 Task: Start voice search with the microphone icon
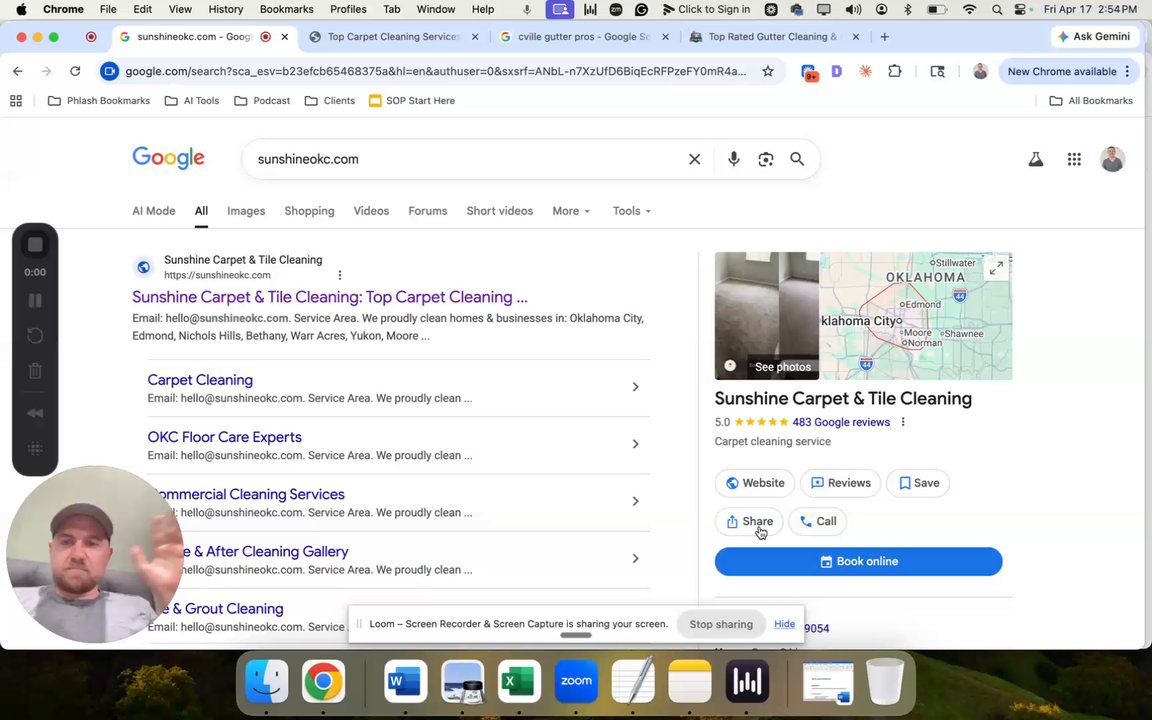pyautogui.click(x=733, y=159)
